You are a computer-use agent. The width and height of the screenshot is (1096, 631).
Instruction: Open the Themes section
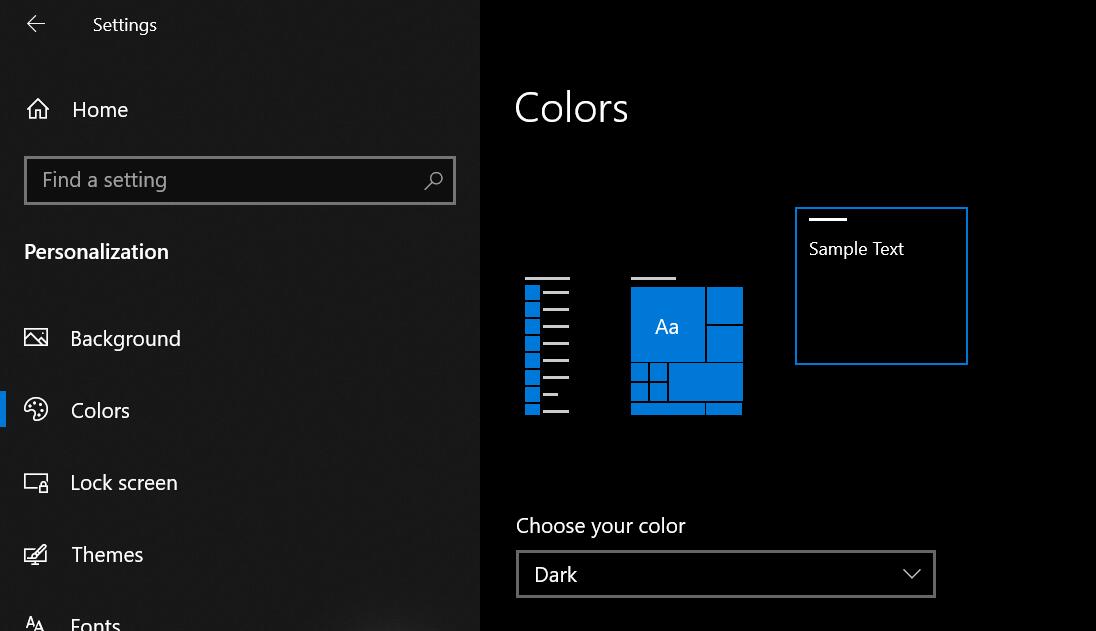107,555
